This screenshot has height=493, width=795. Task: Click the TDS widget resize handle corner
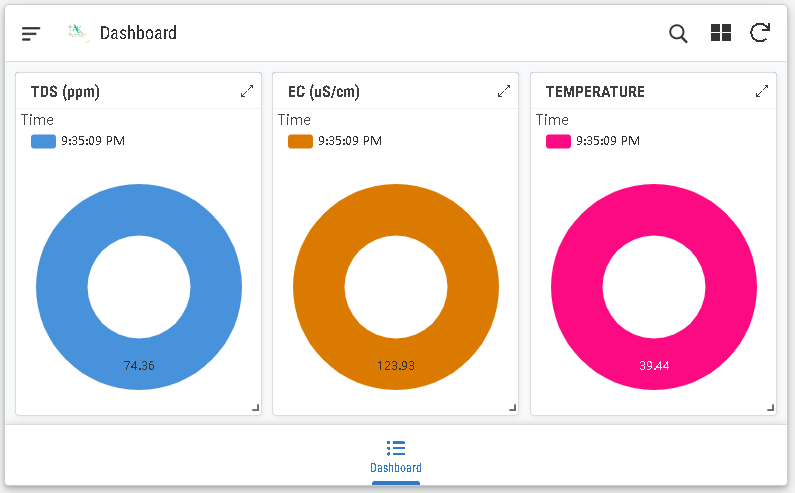tap(256, 408)
